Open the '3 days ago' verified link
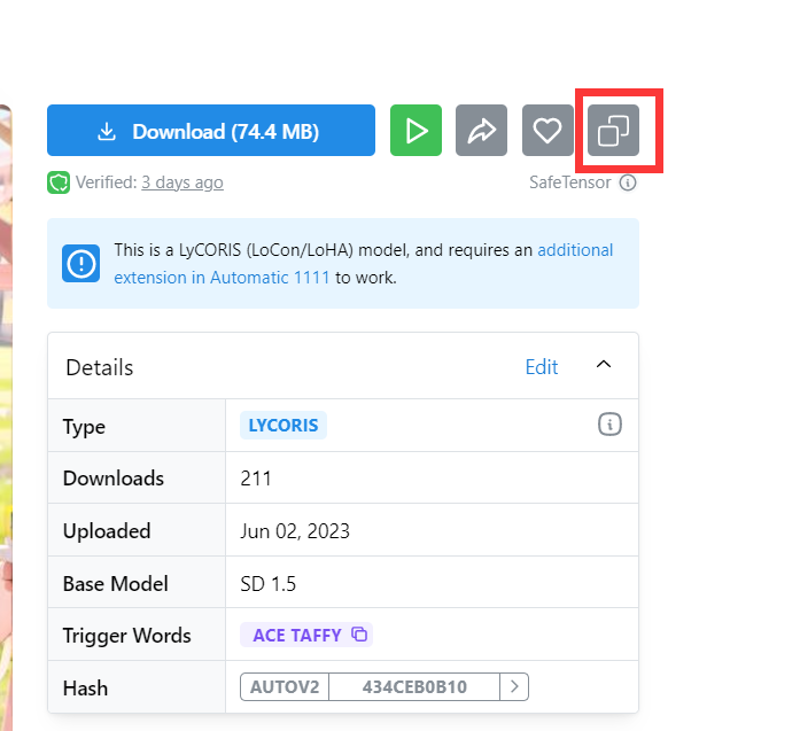This screenshot has height=731, width=800. coord(182,182)
